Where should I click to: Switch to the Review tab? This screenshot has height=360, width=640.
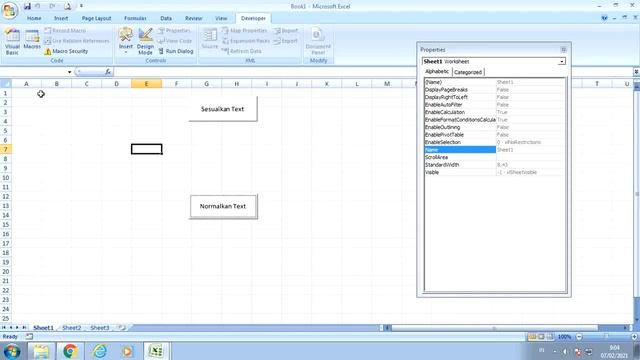[193, 18]
